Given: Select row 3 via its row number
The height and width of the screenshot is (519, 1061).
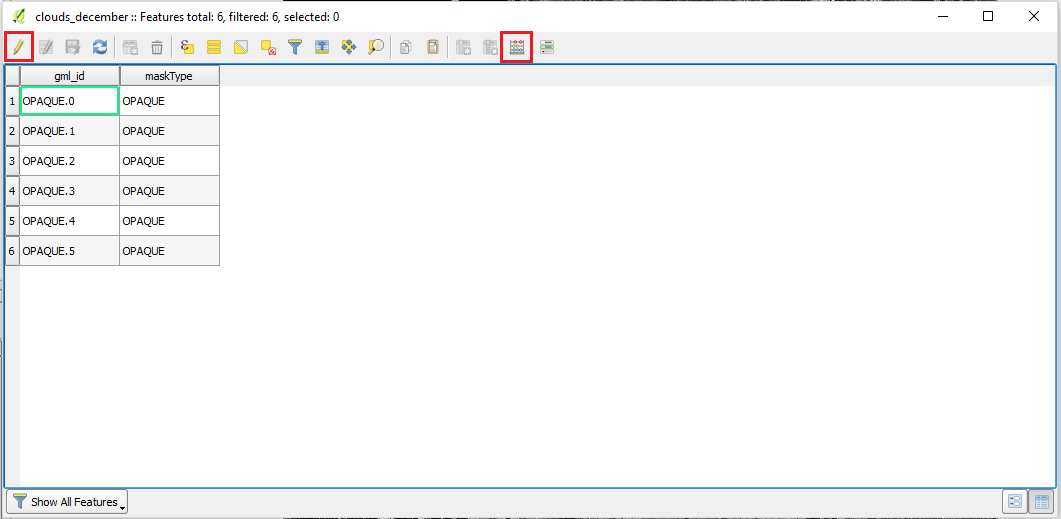Looking at the screenshot, I should coord(12,161).
